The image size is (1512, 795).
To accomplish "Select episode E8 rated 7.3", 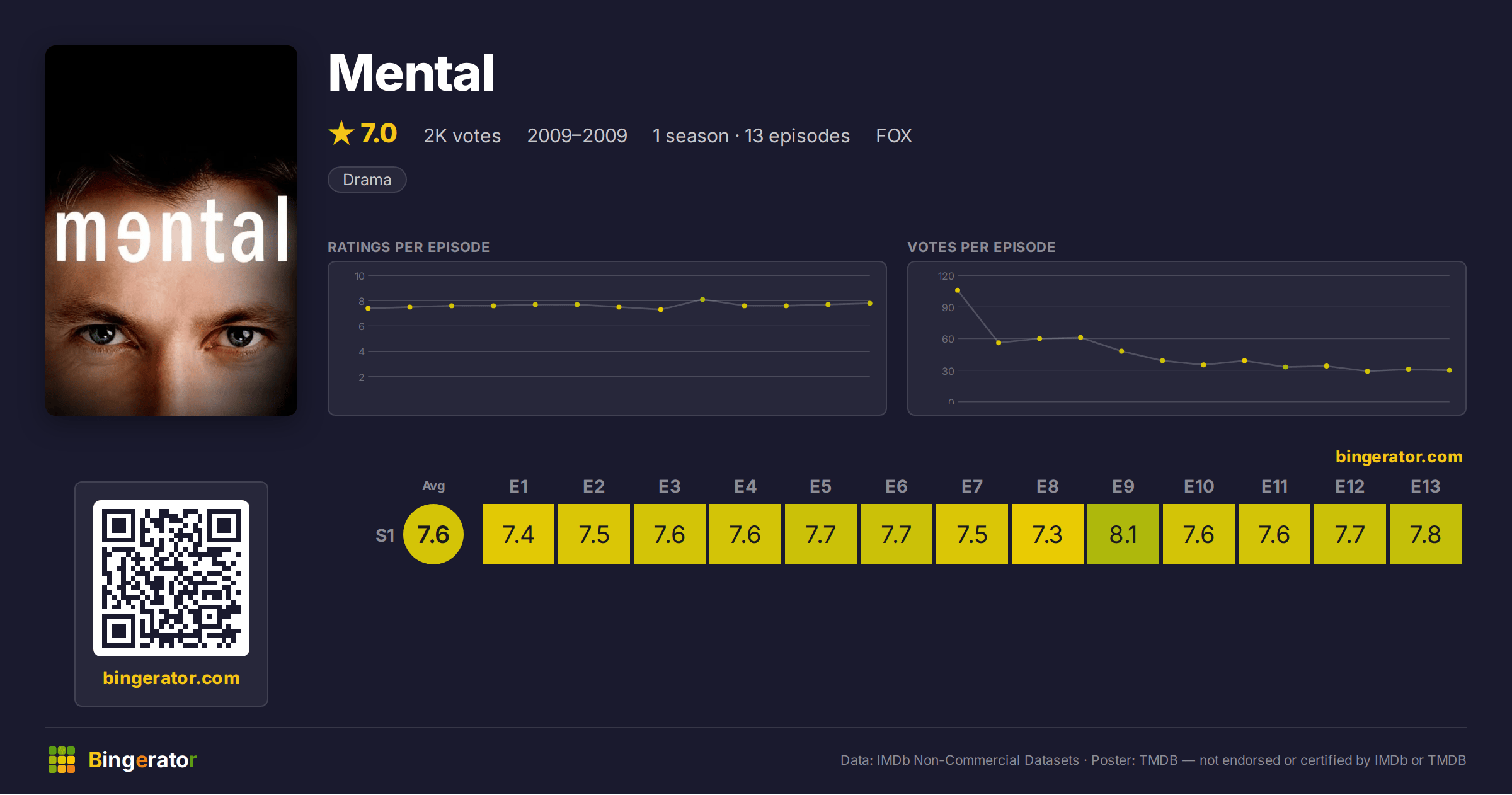I will 1048,534.
